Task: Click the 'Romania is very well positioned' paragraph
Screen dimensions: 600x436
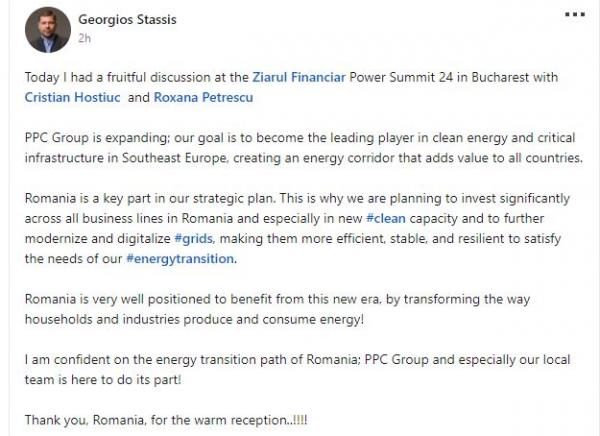Action: click(x=277, y=309)
